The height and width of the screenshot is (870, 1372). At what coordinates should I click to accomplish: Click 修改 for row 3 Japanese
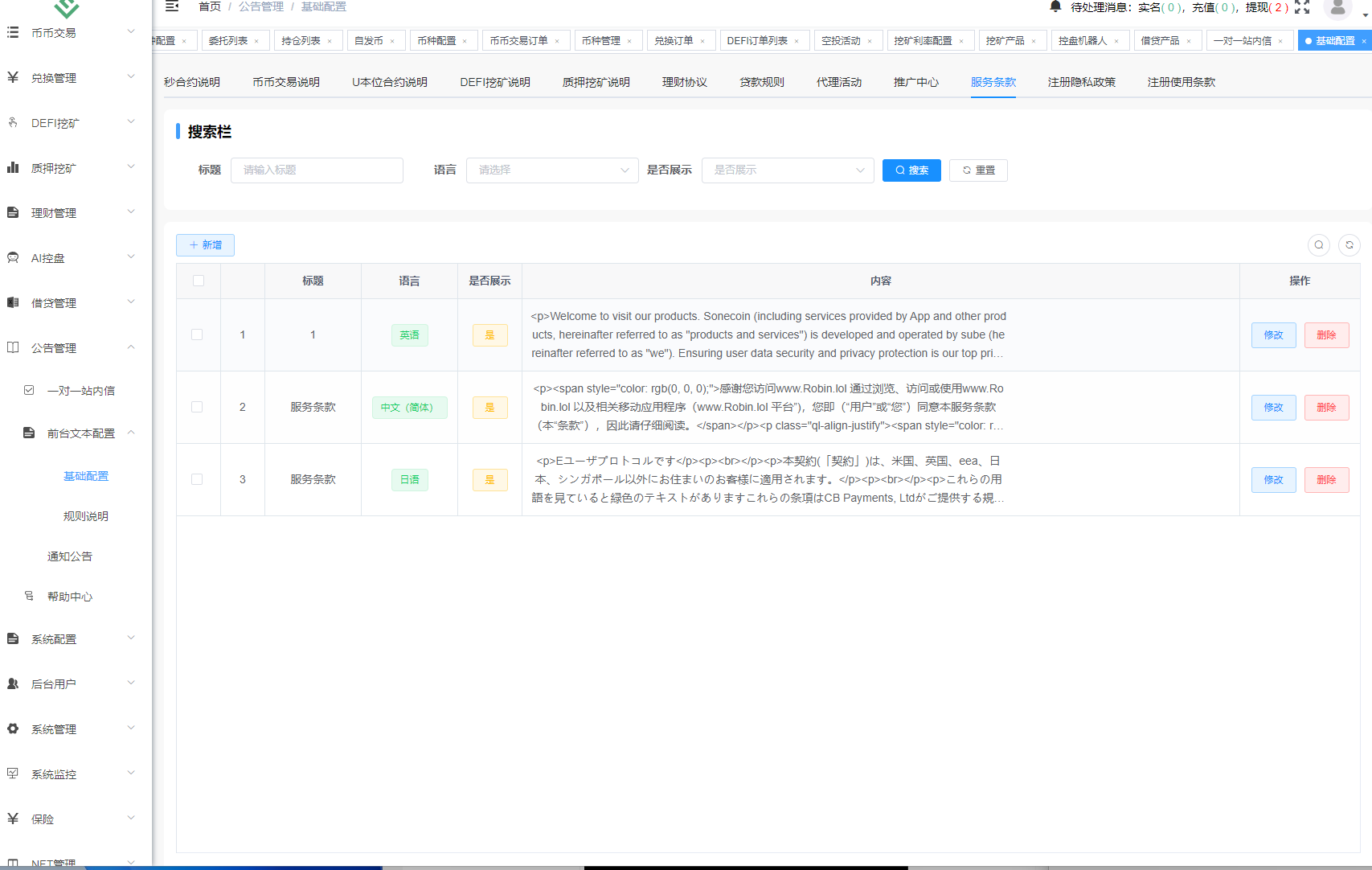[x=1273, y=480]
